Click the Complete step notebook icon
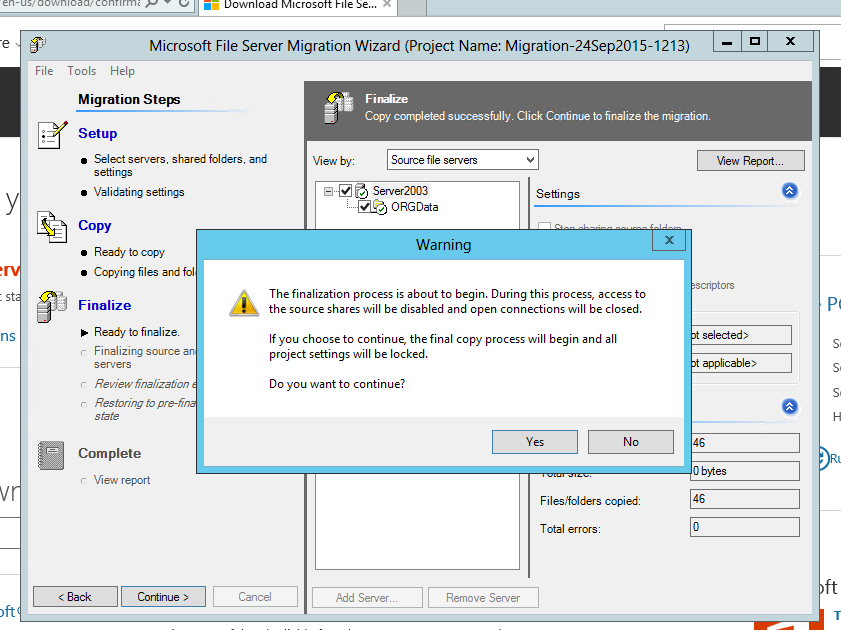 pos(51,455)
